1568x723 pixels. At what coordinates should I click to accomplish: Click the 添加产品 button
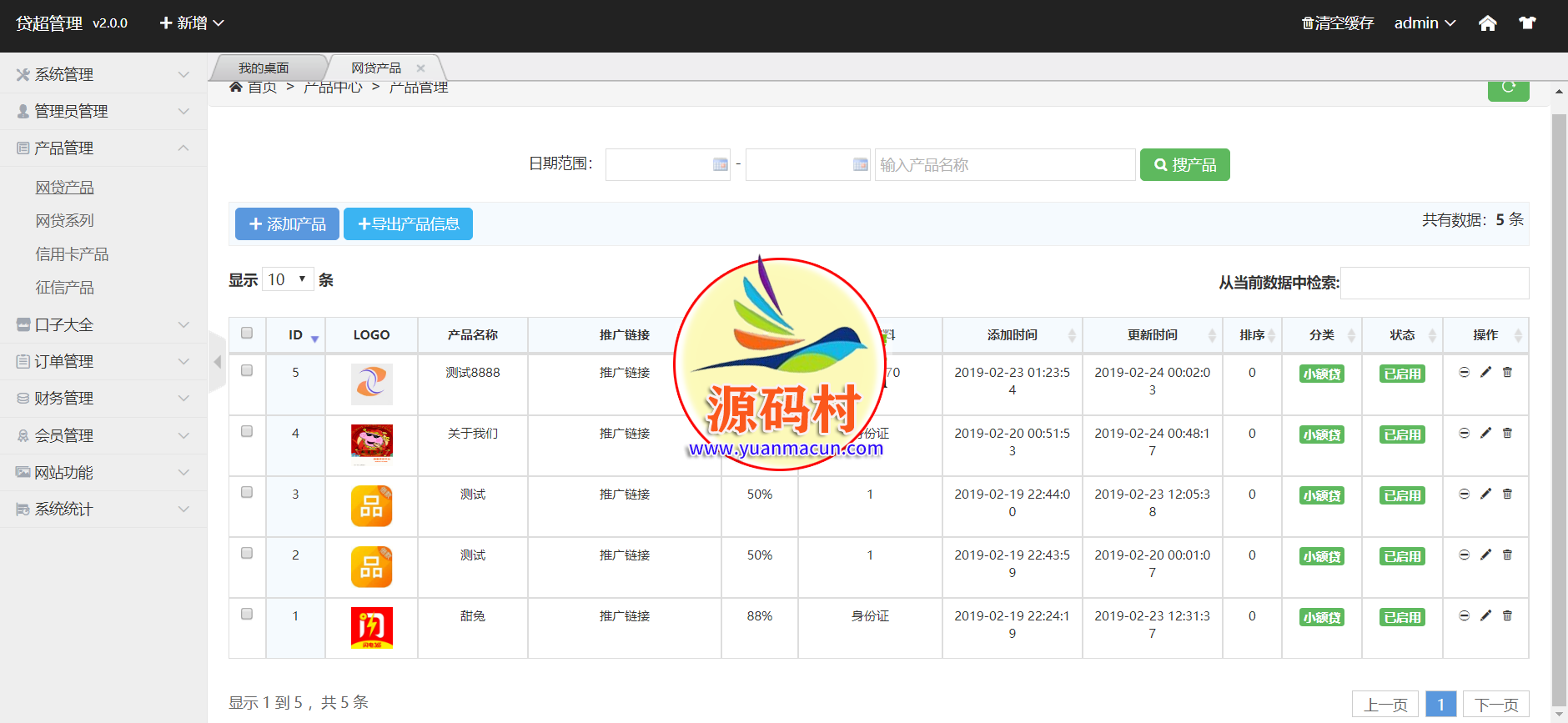287,224
